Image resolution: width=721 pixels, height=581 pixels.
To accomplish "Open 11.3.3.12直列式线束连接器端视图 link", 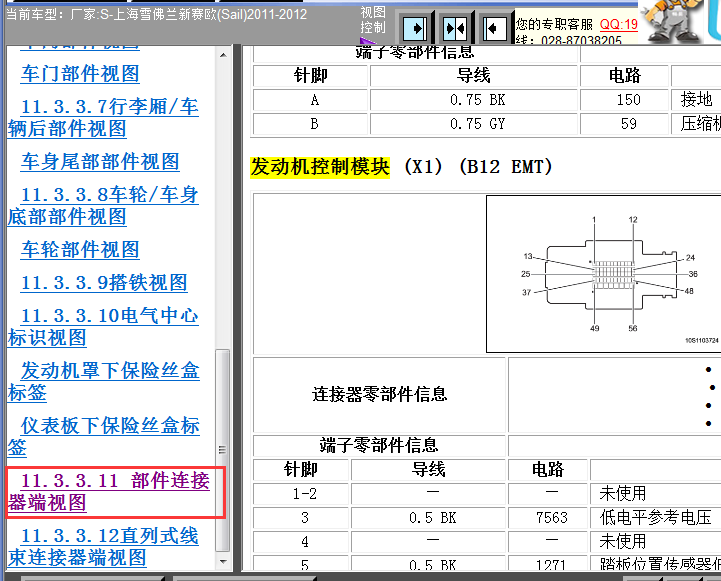I will 103,547.
